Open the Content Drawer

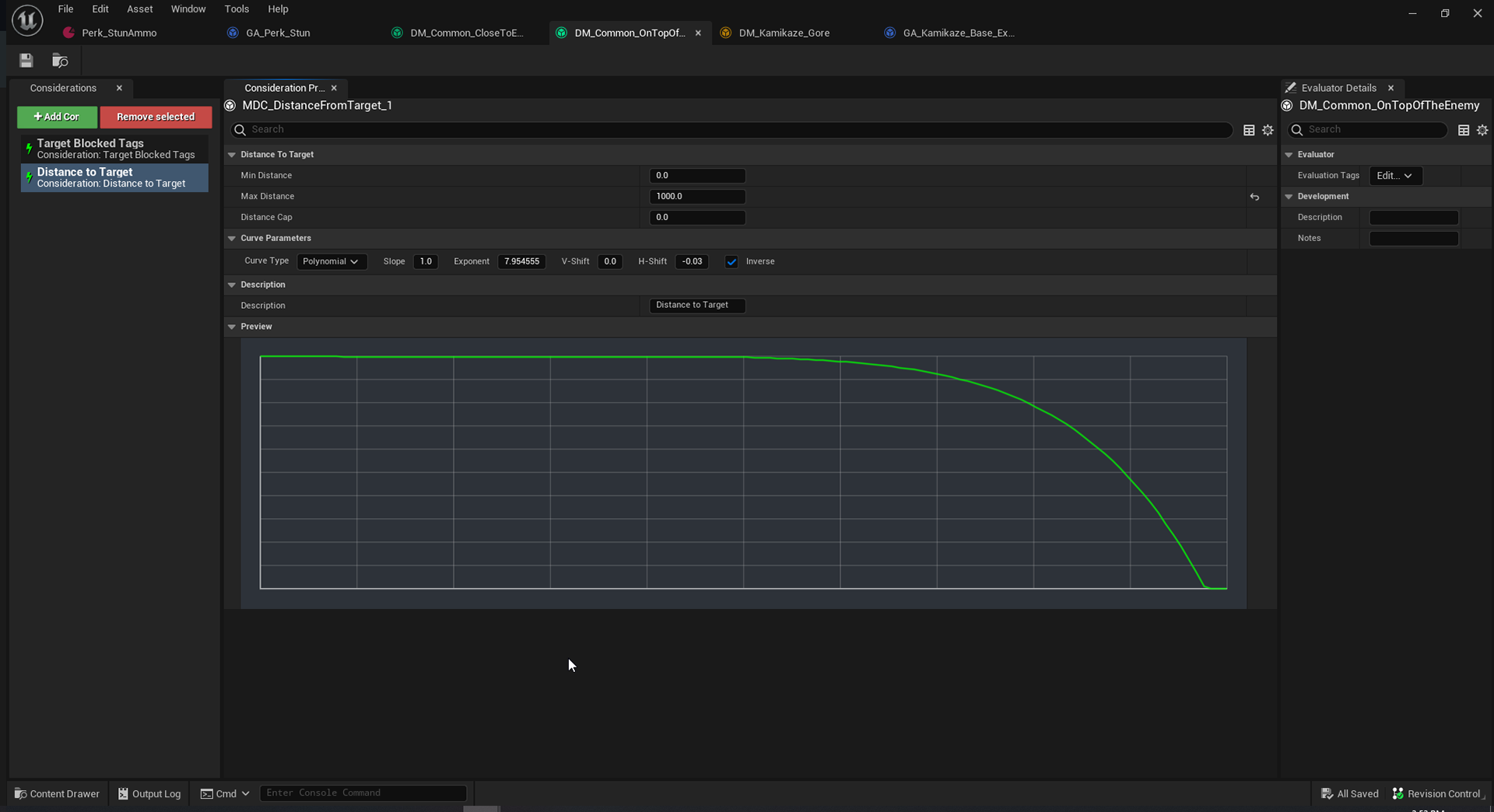pyautogui.click(x=58, y=793)
